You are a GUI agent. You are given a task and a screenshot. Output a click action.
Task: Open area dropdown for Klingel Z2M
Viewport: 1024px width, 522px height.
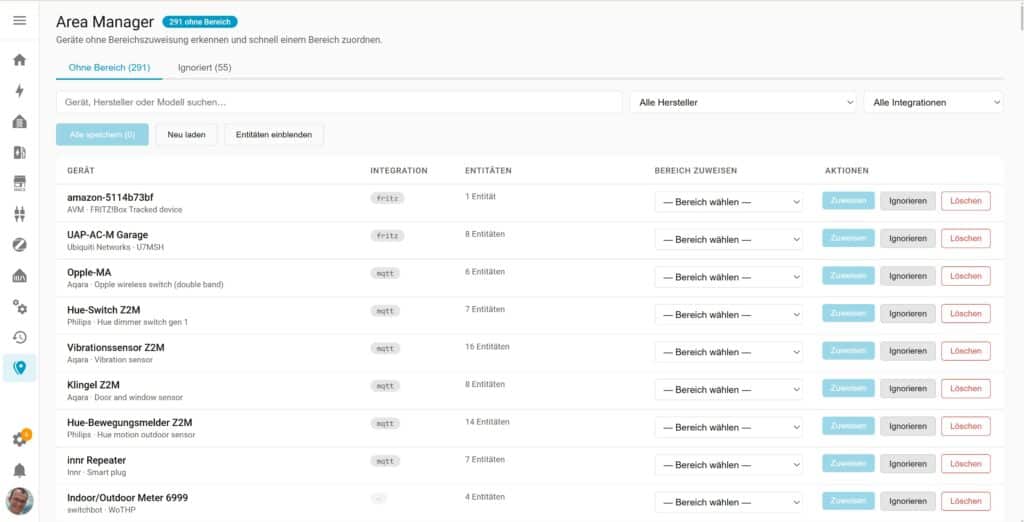click(729, 389)
